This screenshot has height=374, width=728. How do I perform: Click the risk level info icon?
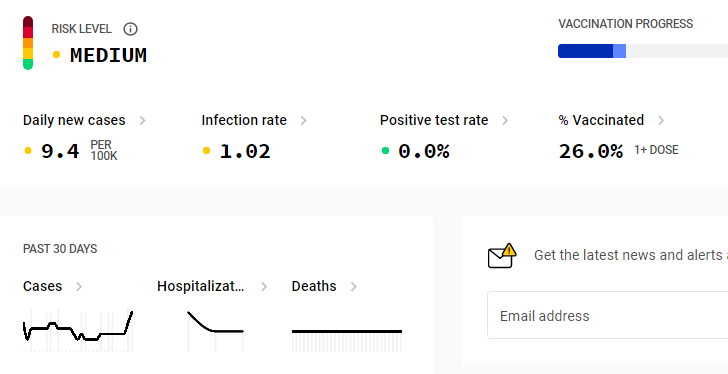coord(130,29)
